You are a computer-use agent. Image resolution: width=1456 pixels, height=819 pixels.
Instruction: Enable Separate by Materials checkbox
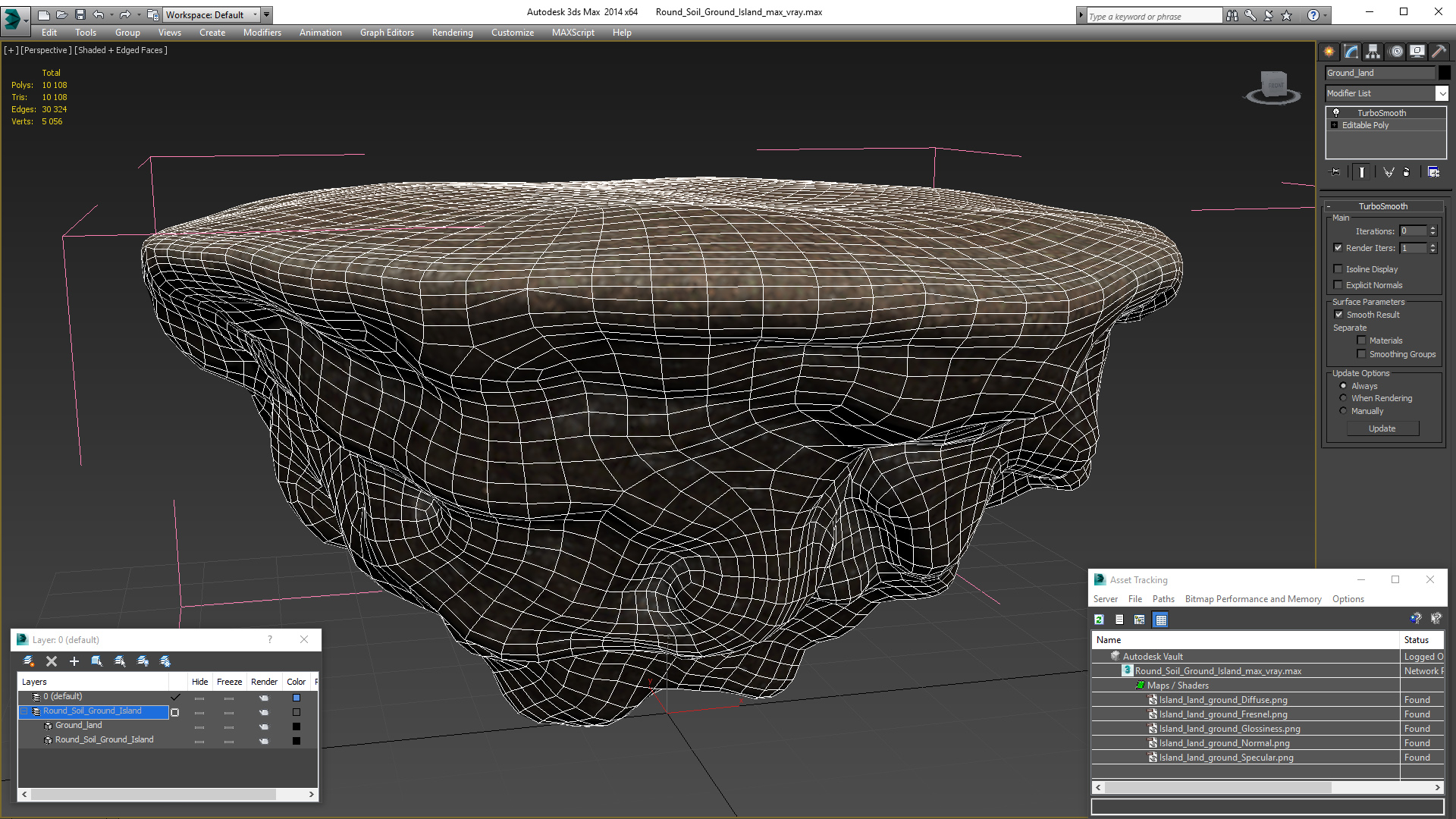(1361, 340)
